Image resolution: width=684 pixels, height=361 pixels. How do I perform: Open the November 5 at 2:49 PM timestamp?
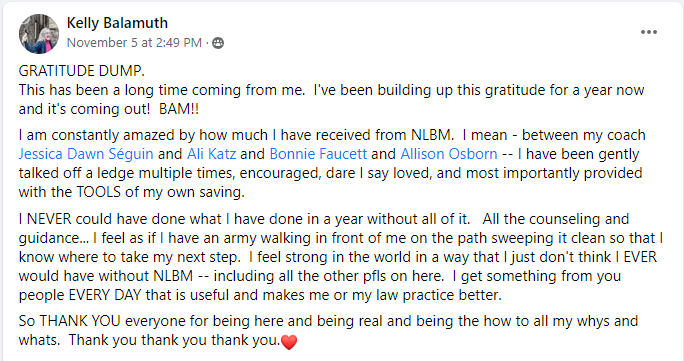pyautogui.click(x=134, y=43)
